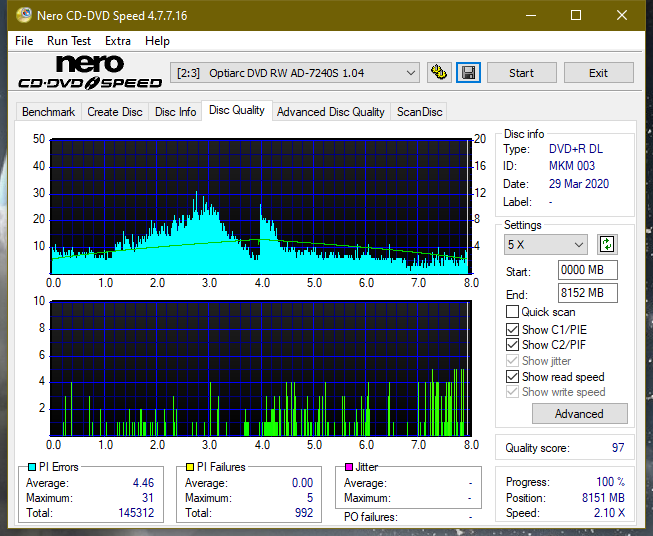Open the File menu
The height and width of the screenshot is (536, 653).
coord(24,41)
